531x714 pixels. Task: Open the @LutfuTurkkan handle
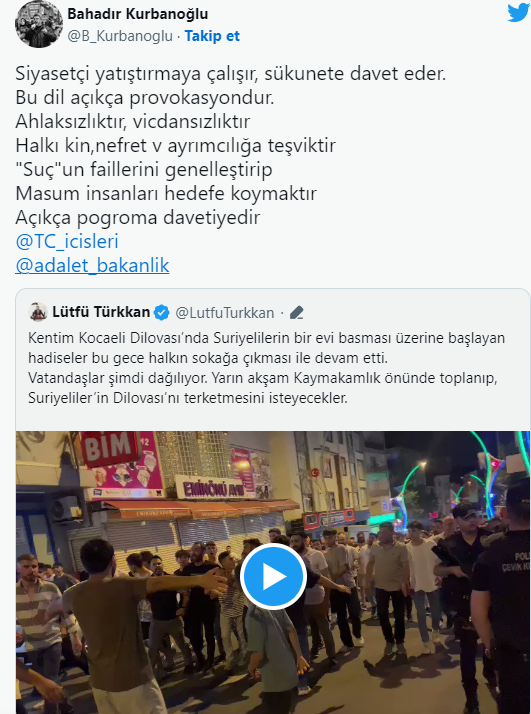pos(225,313)
